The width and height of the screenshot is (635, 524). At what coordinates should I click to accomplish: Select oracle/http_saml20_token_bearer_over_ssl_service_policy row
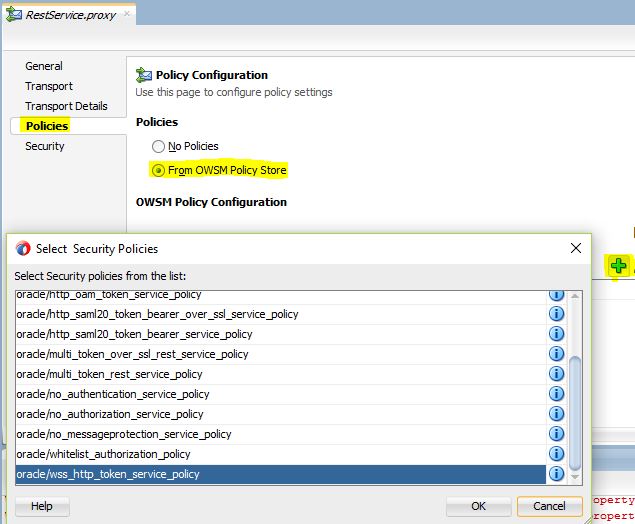pyautogui.click(x=281, y=314)
